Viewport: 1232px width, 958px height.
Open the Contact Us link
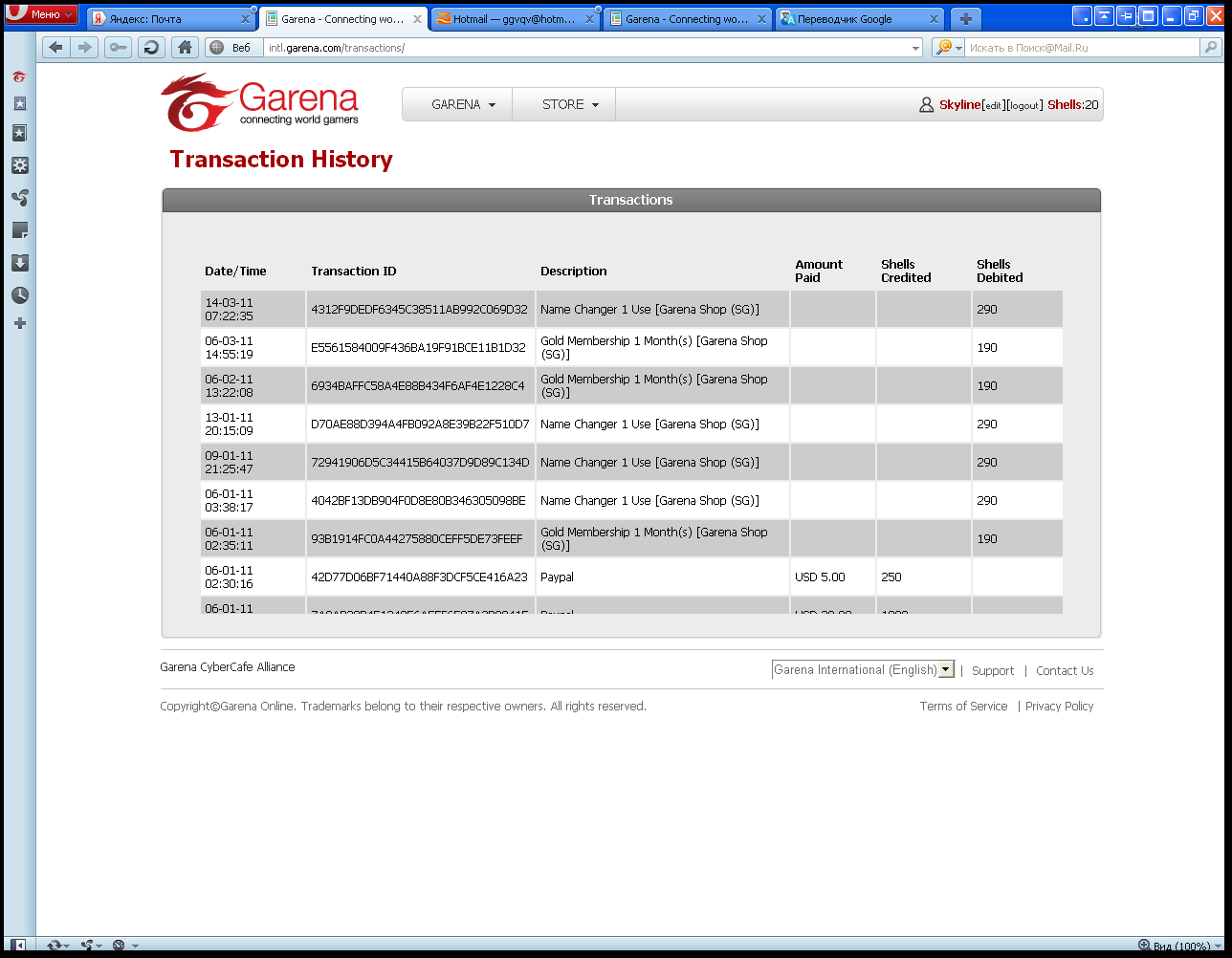pos(1065,671)
